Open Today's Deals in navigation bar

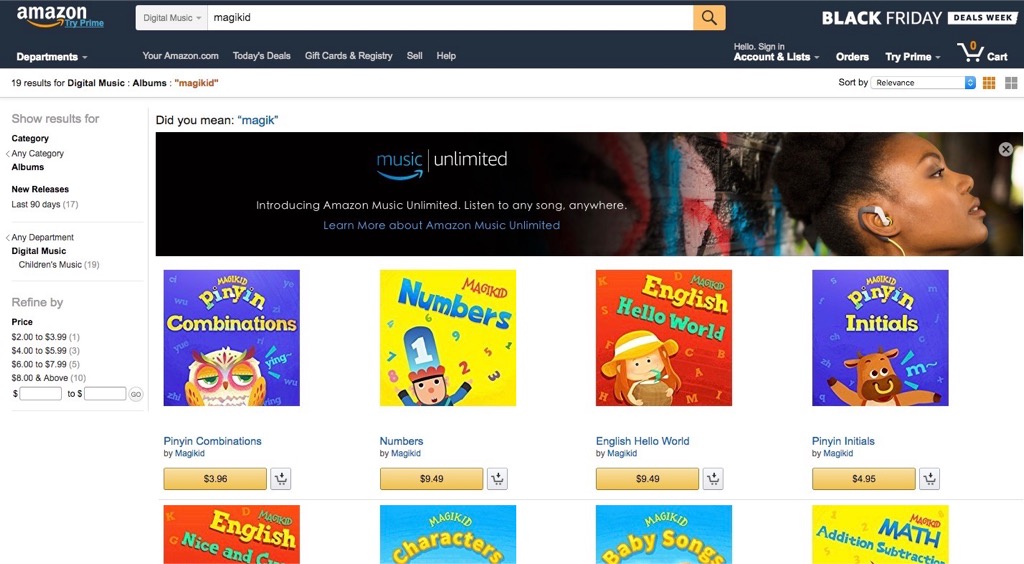coord(261,55)
